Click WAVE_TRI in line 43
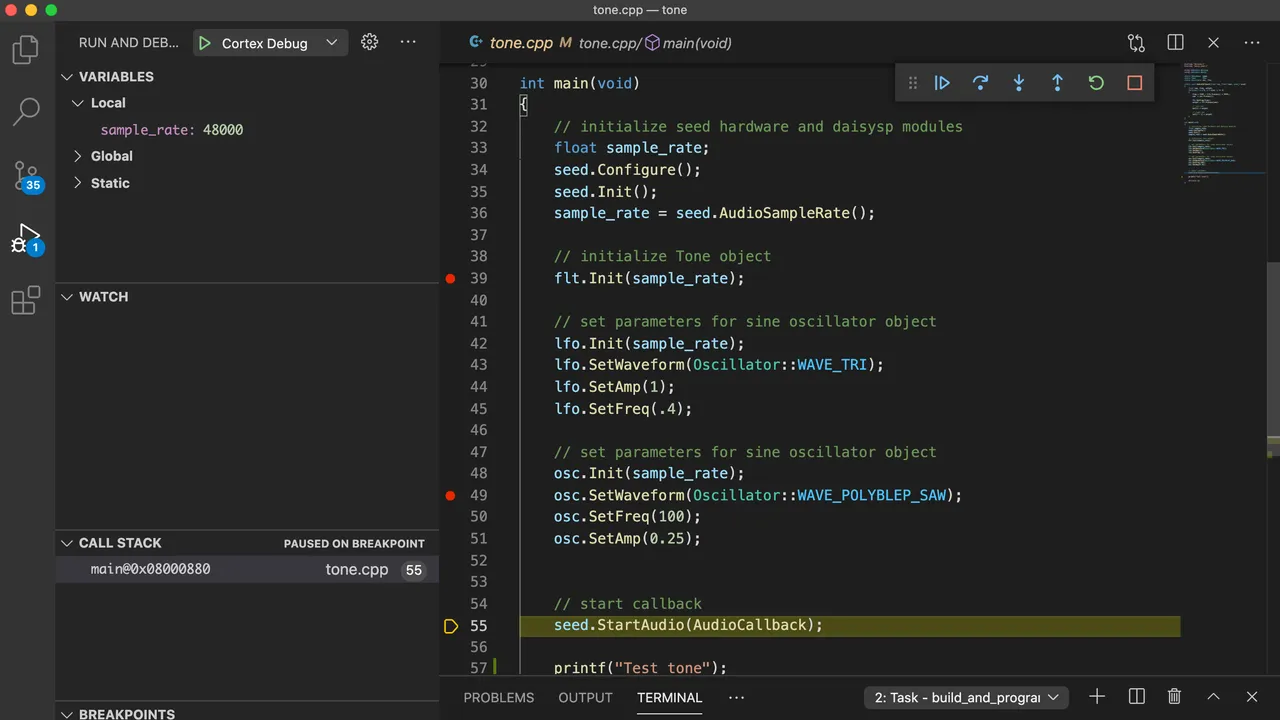 [832, 365]
